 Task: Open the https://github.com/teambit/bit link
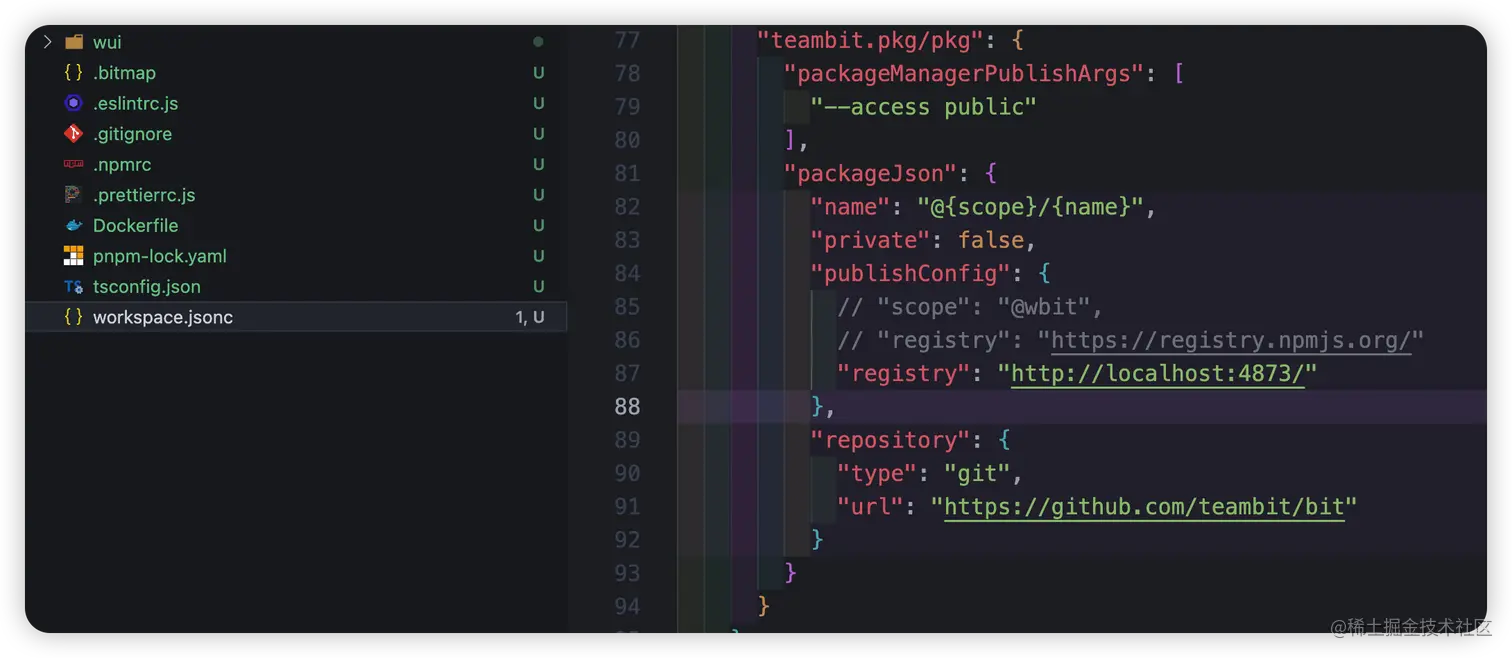(x=1144, y=507)
